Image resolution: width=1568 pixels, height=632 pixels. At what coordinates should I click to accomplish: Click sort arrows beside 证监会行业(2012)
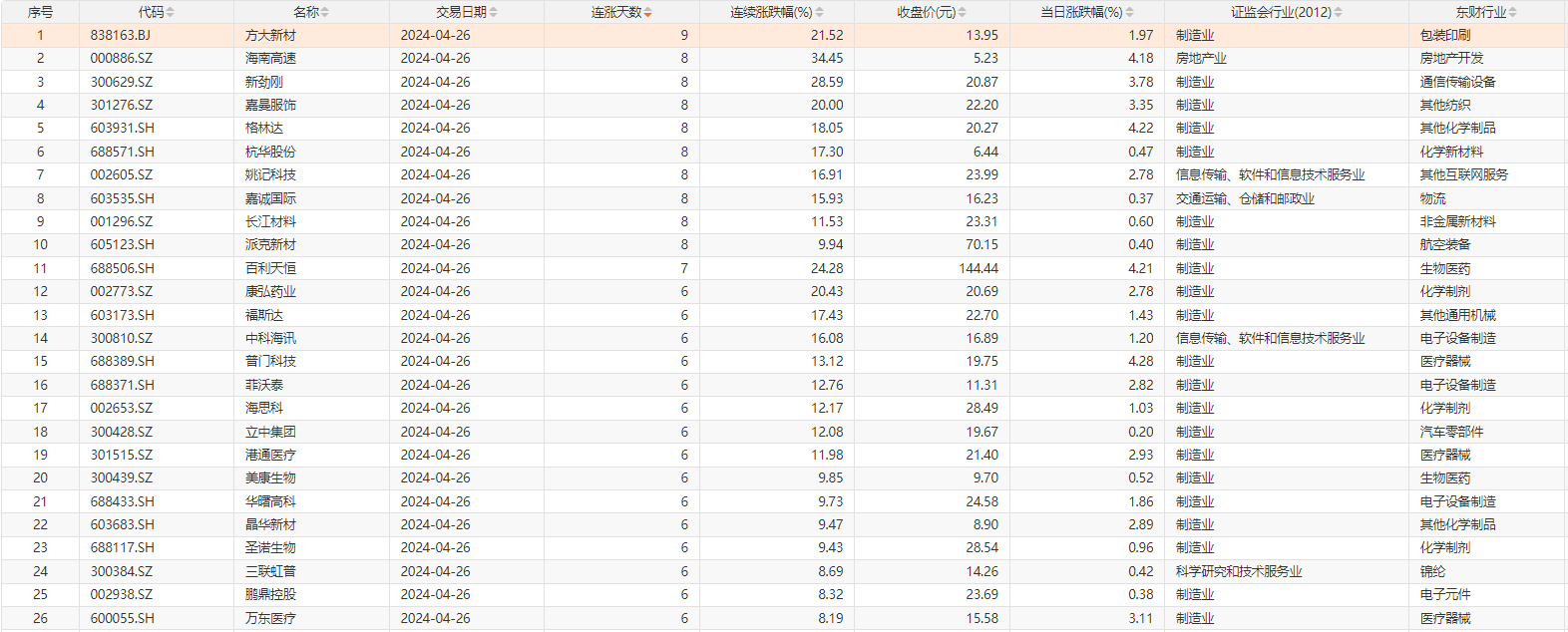coord(1339,13)
